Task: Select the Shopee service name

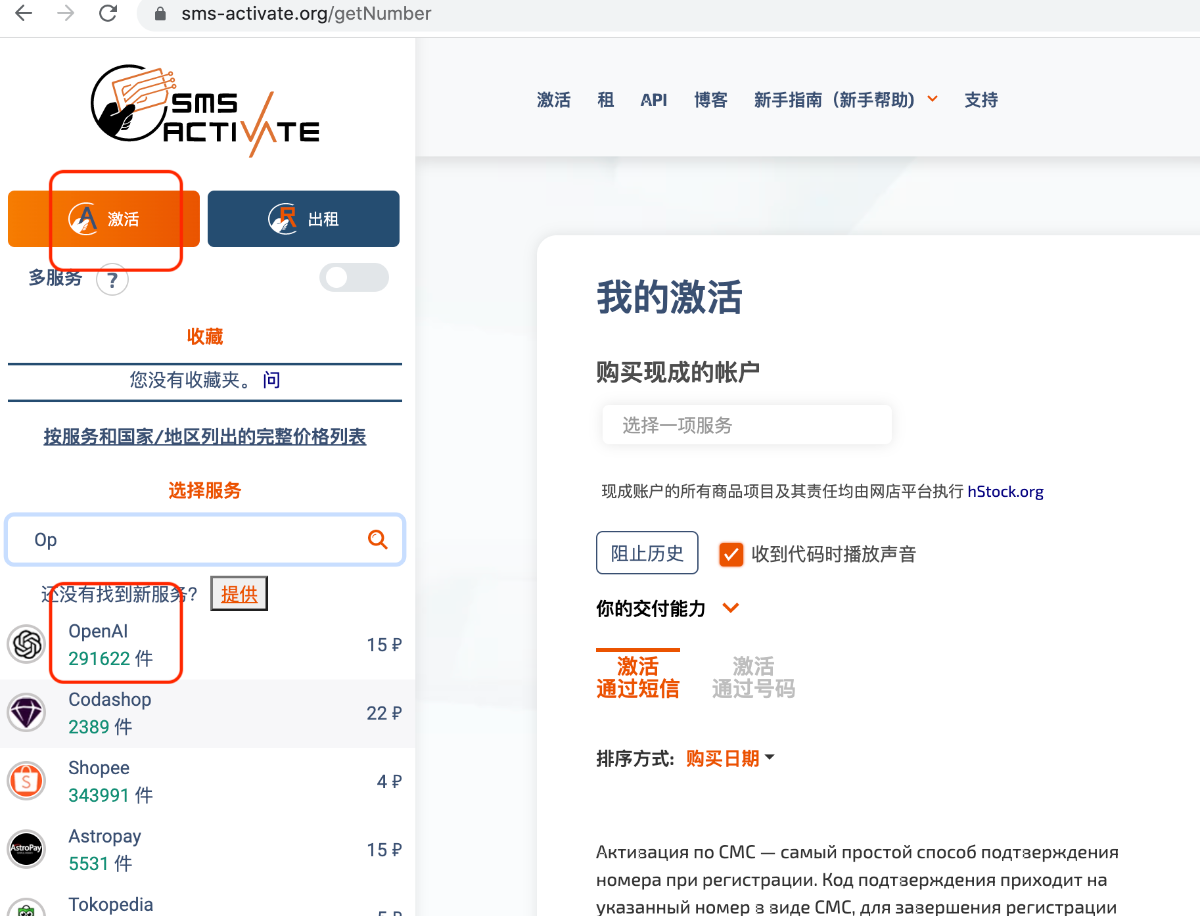Action: 99,768
